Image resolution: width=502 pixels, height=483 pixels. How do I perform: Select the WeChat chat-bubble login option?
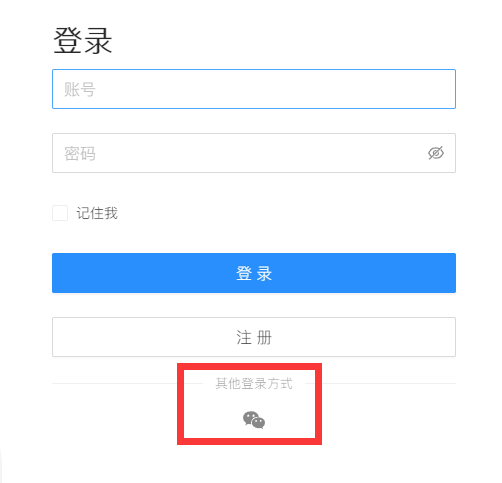254,420
